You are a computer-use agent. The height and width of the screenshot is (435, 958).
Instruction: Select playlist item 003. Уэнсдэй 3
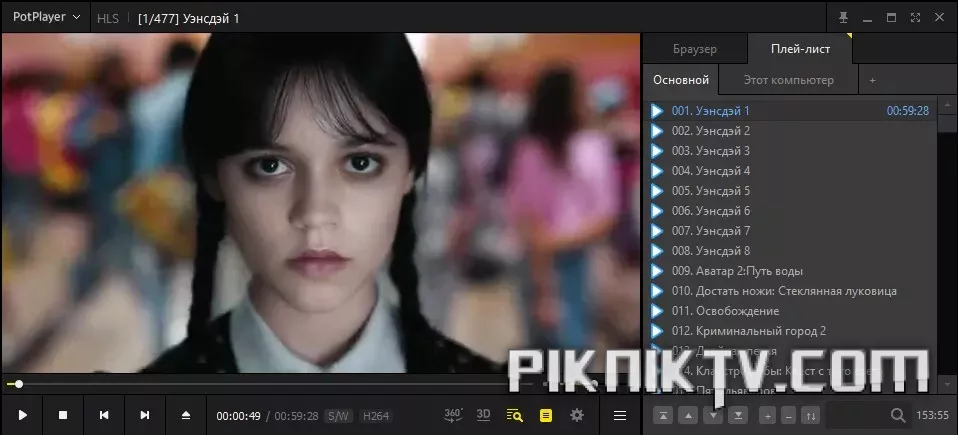[x=790, y=151]
